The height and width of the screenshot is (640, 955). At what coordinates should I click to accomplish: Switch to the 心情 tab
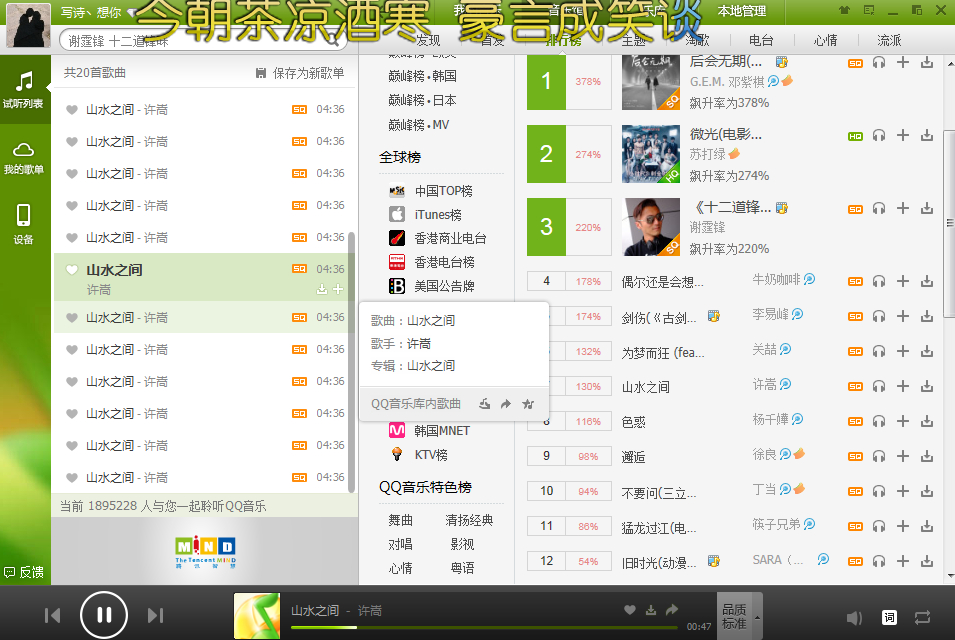pos(825,40)
